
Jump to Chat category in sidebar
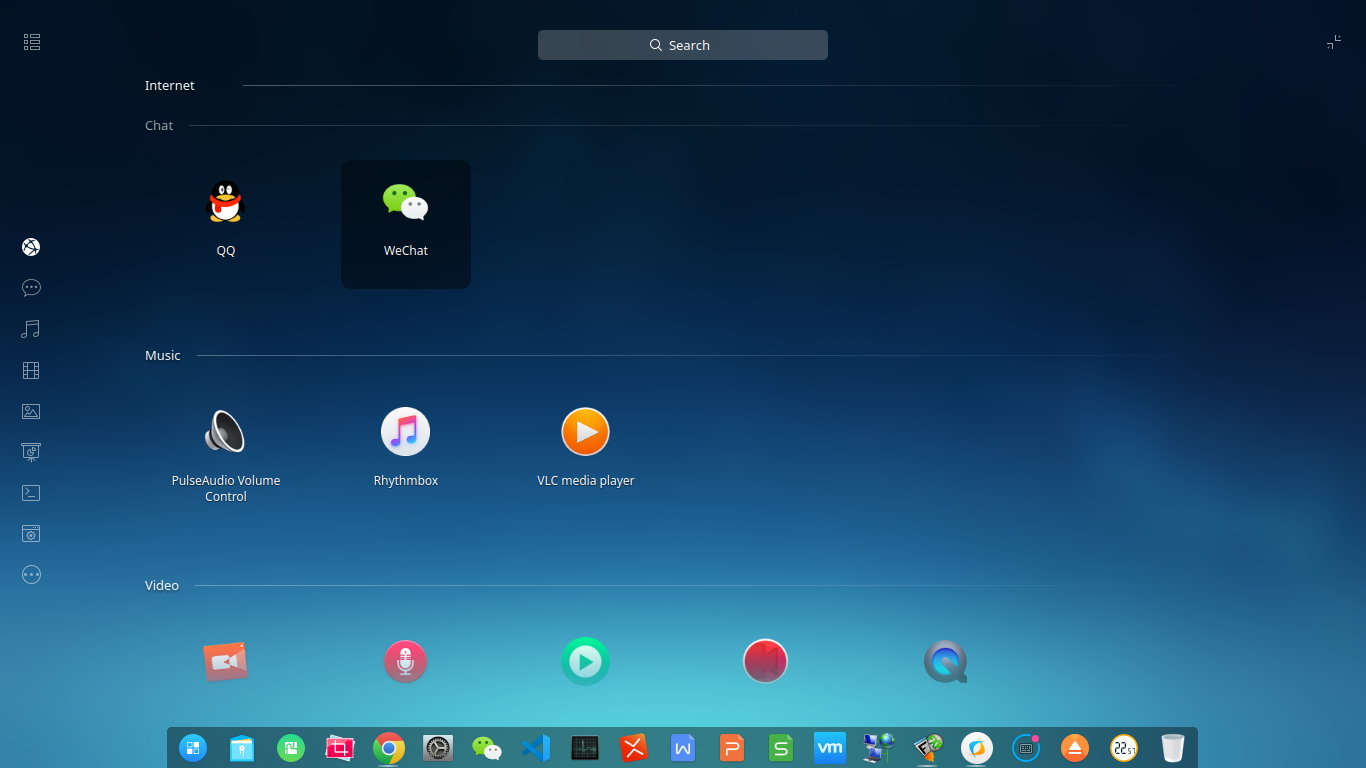31,288
